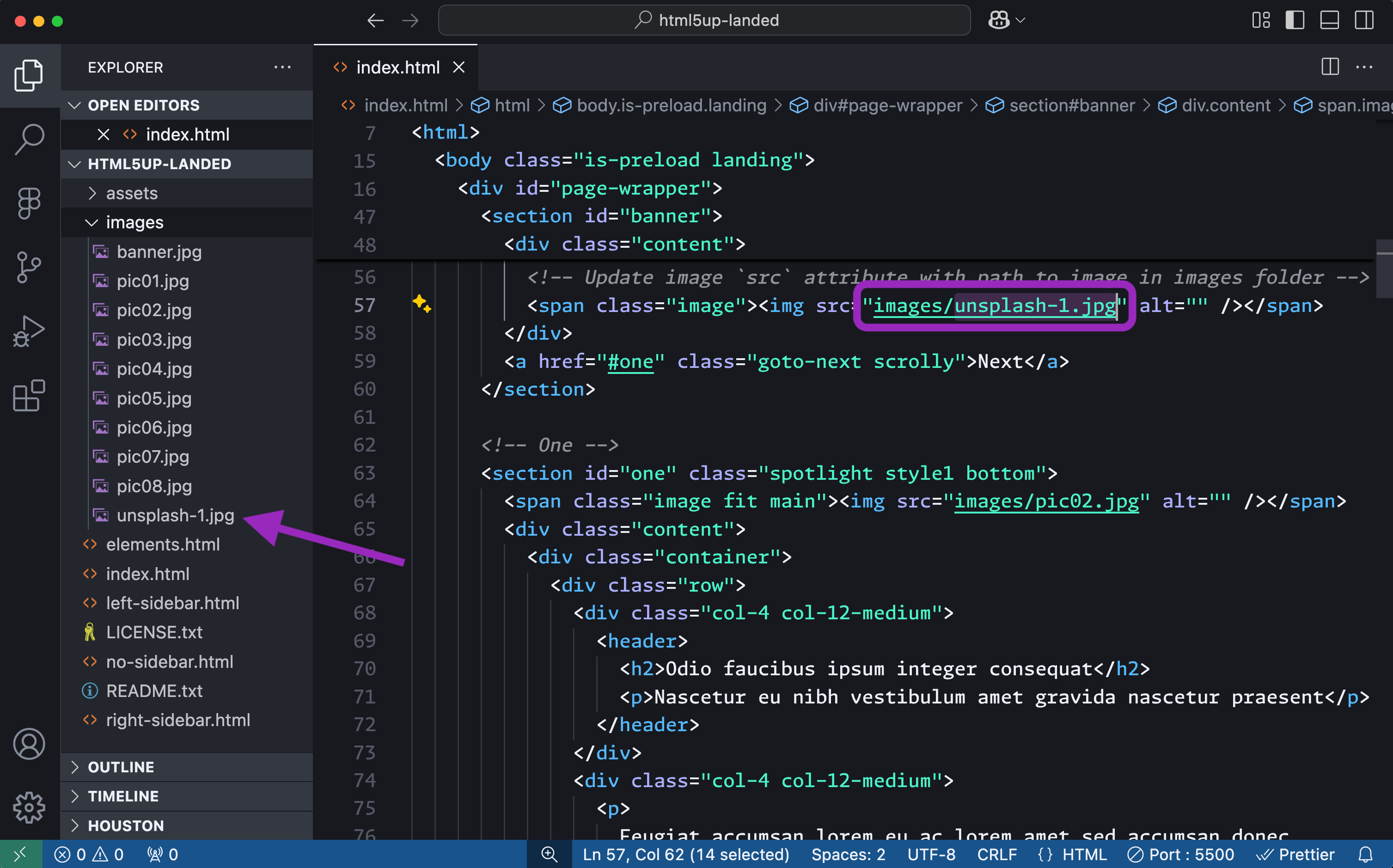Image resolution: width=1393 pixels, height=868 pixels.
Task: Open the Copilot dropdown chevron in title bar
Action: [x=1020, y=20]
